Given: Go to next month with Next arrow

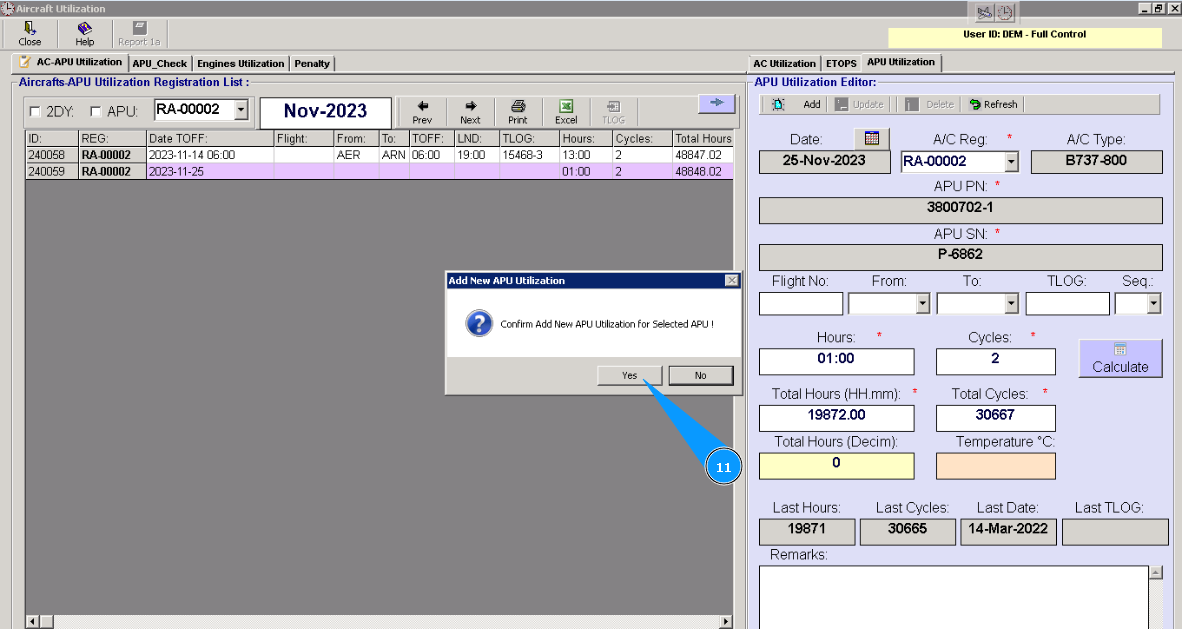Looking at the screenshot, I should tap(470, 112).
